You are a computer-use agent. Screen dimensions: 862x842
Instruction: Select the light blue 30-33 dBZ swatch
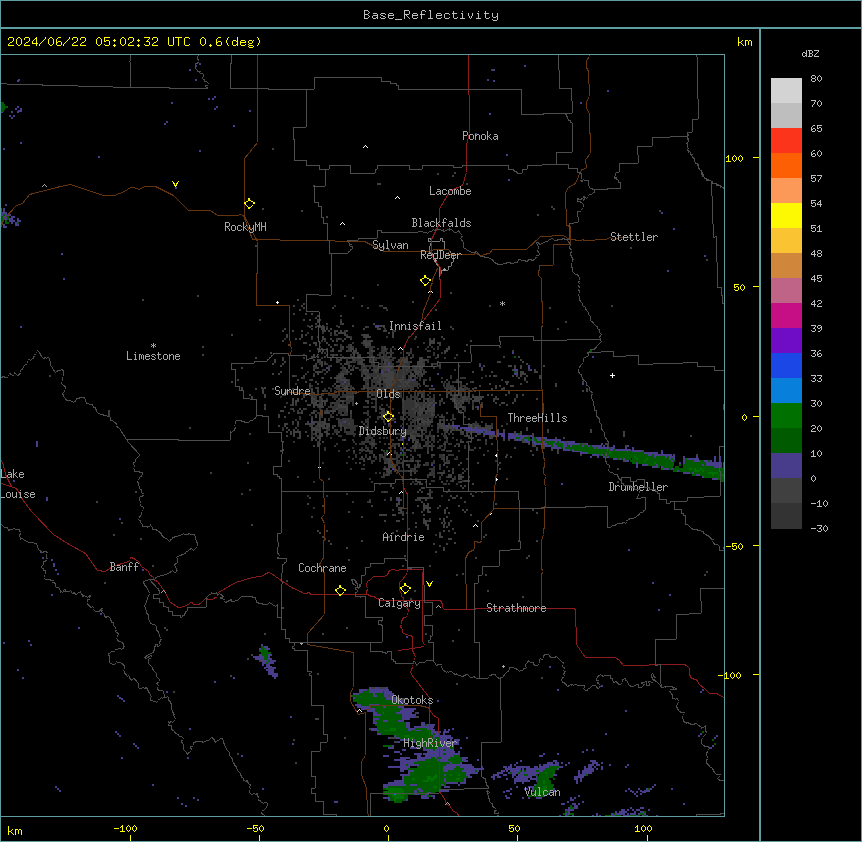(786, 391)
